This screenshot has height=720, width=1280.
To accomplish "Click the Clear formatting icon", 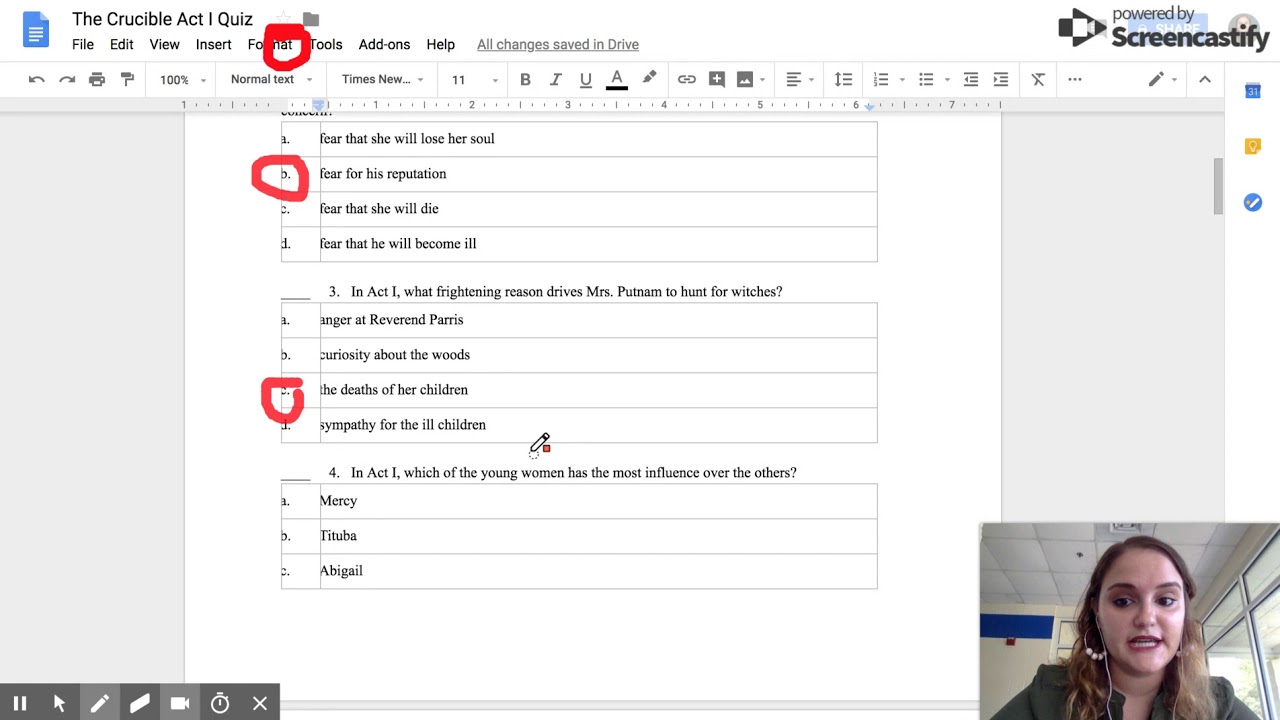I will point(1038,80).
